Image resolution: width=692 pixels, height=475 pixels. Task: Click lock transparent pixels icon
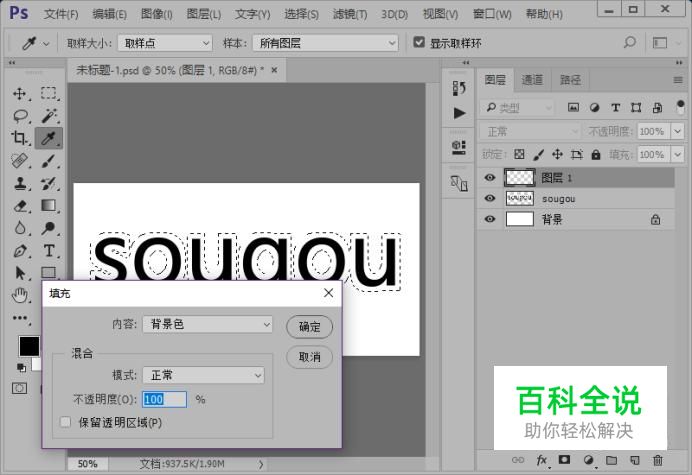[519, 154]
